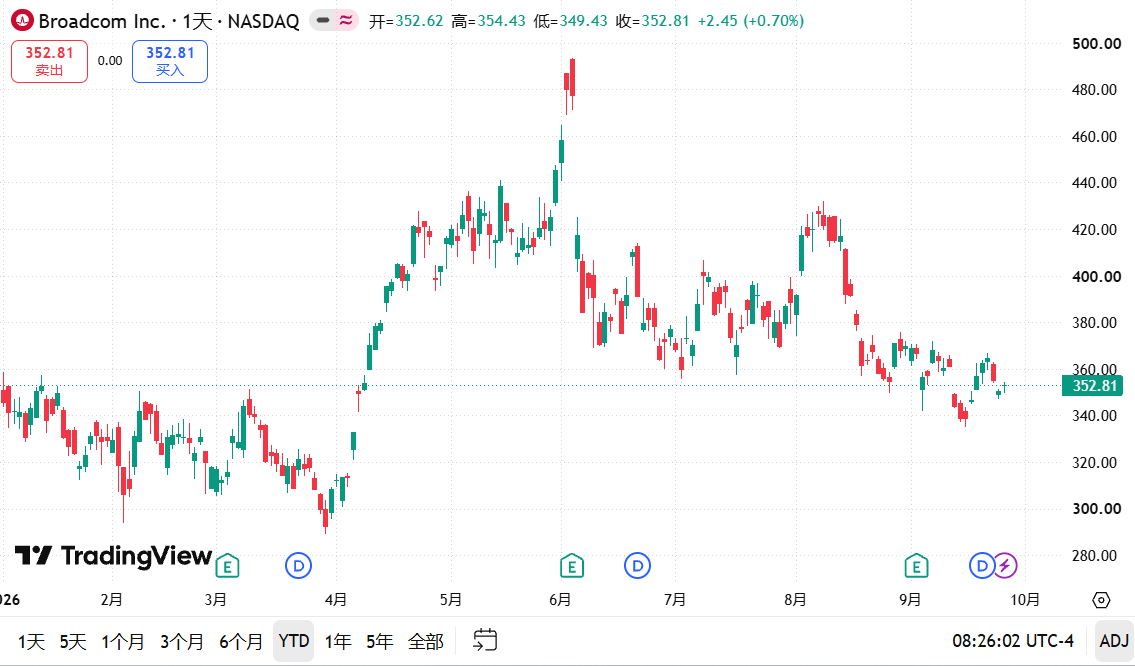Select the 全部 range tab

click(426, 641)
